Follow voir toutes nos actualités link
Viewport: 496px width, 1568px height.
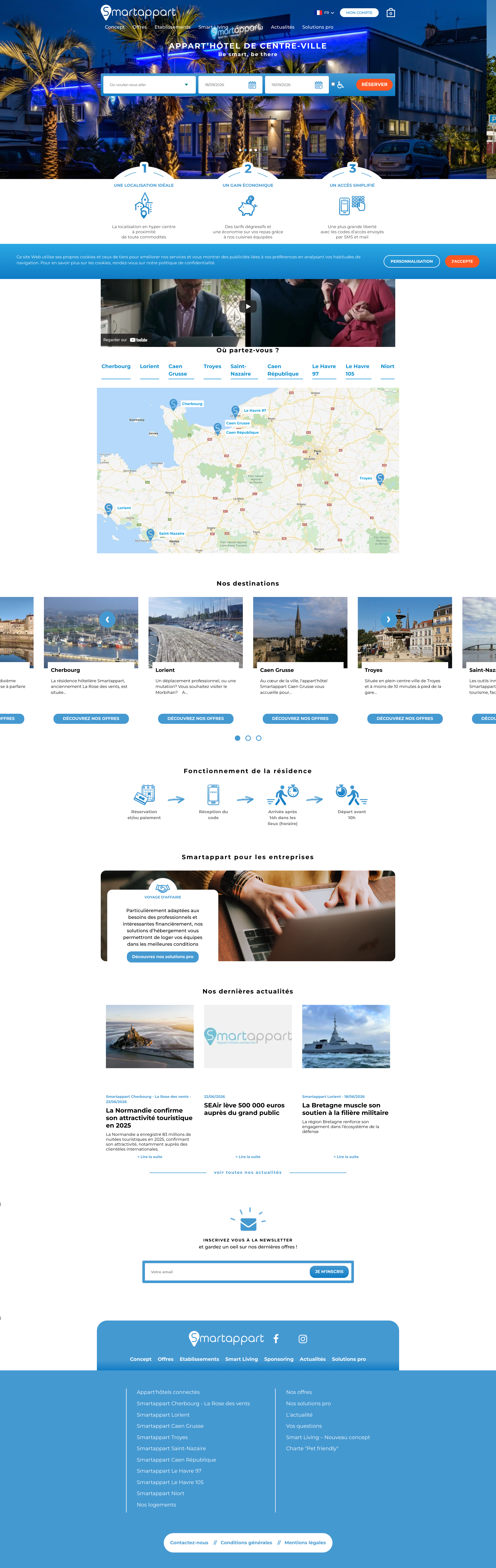(248, 1172)
